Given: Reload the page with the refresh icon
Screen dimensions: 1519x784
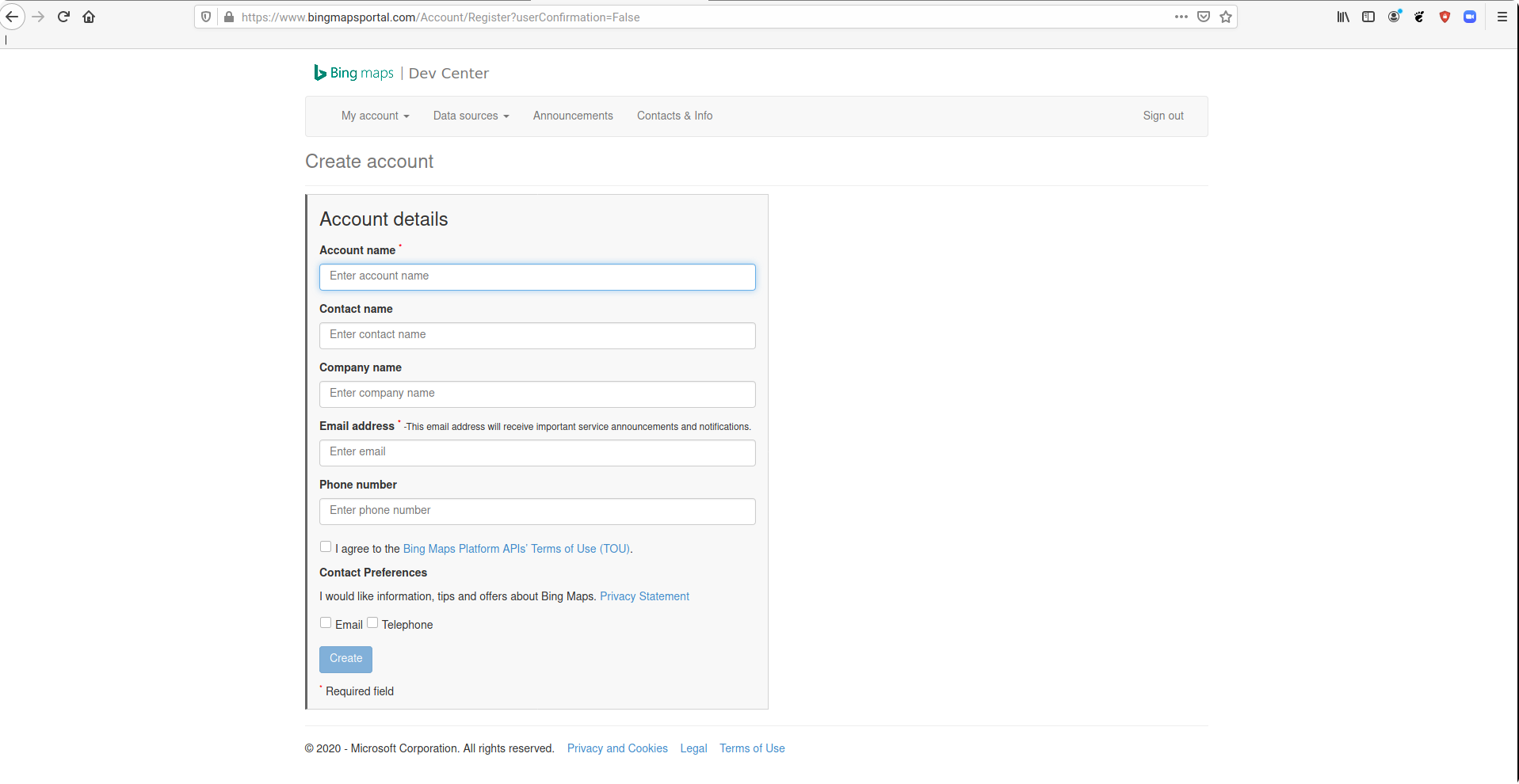Looking at the screenshot, I should point(63,17).
